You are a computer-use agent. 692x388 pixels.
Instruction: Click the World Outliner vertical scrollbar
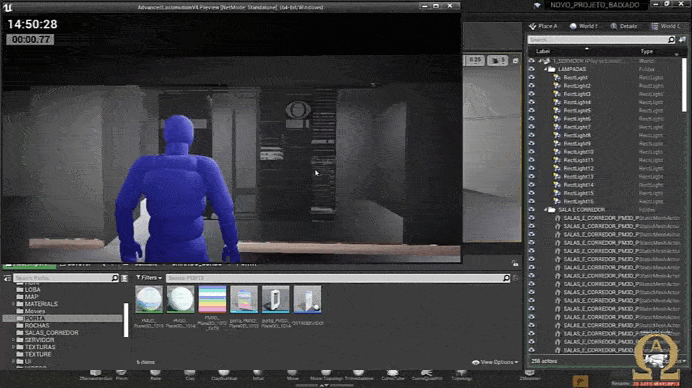pyautogui.click(x=684, y=85)
